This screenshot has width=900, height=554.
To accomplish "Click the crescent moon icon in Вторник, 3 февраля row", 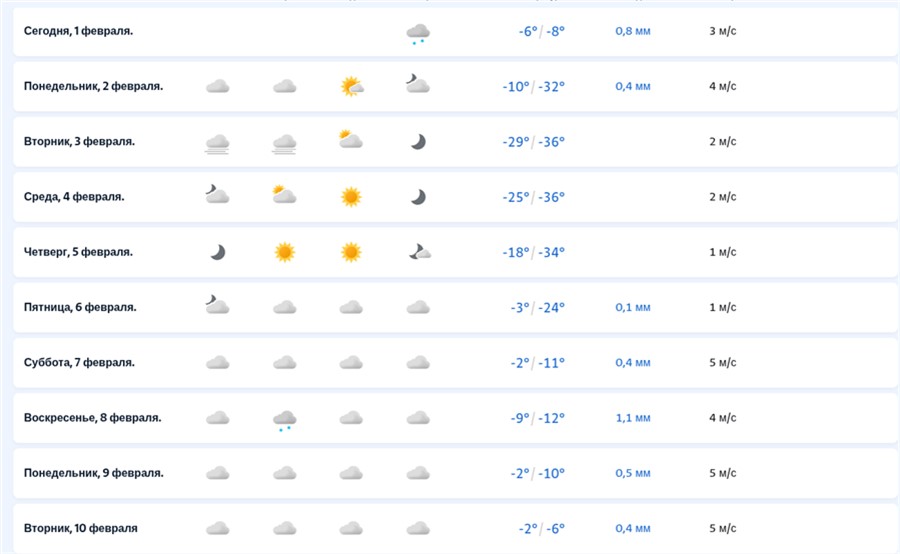I will pos(418,142).
